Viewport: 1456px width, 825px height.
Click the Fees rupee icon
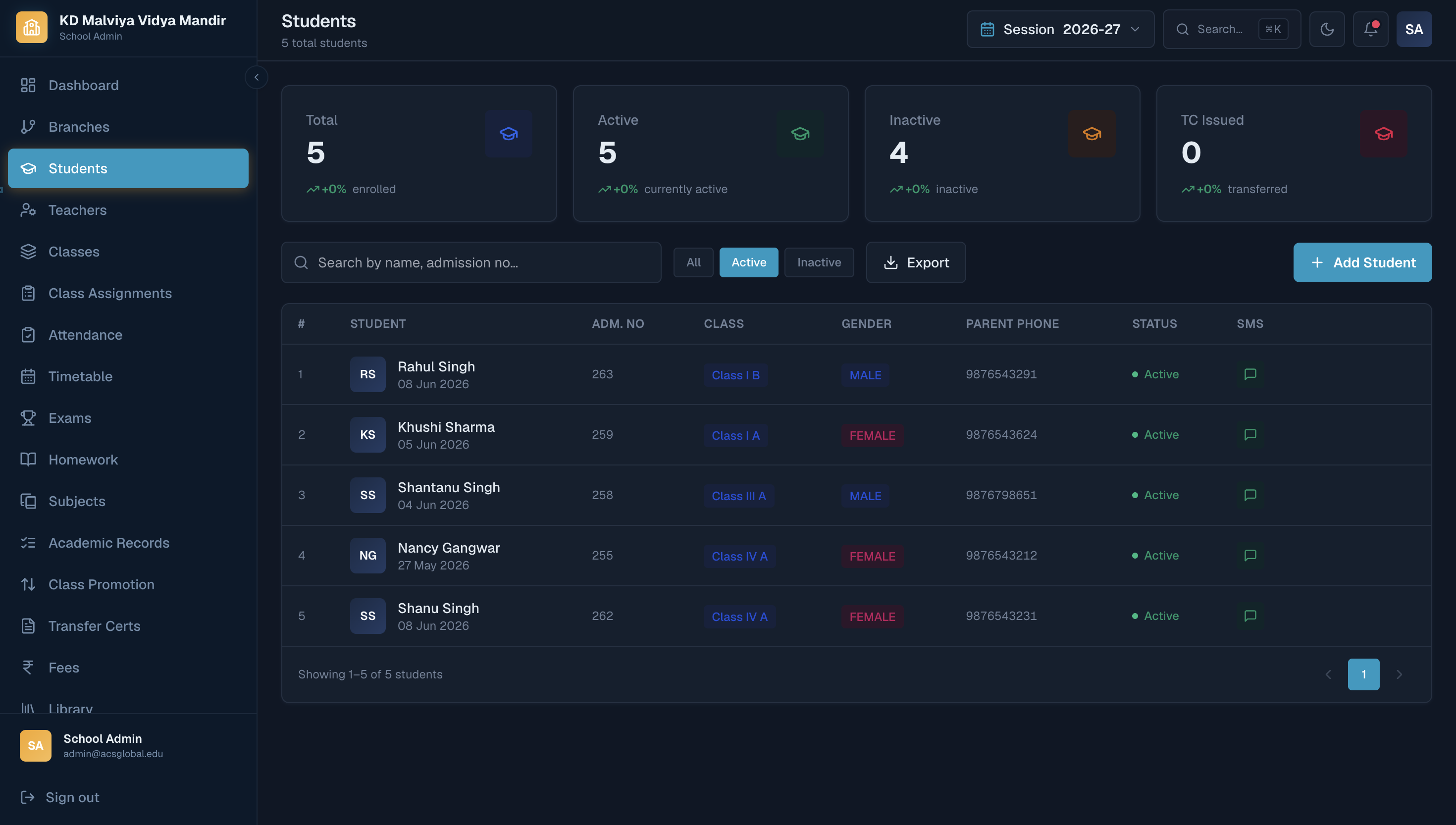coord(28,668)
